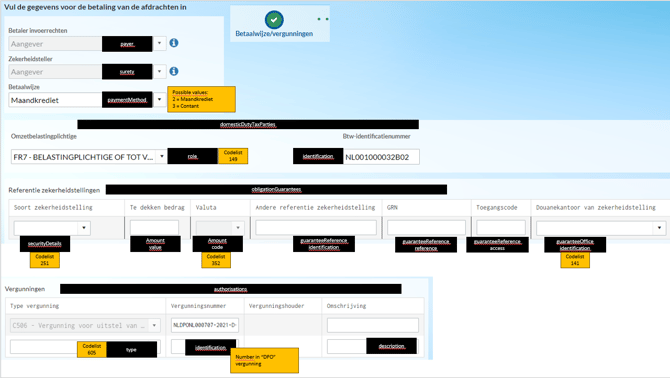
Task: Click the Btw-identificatienummer label
Action: 376,136
